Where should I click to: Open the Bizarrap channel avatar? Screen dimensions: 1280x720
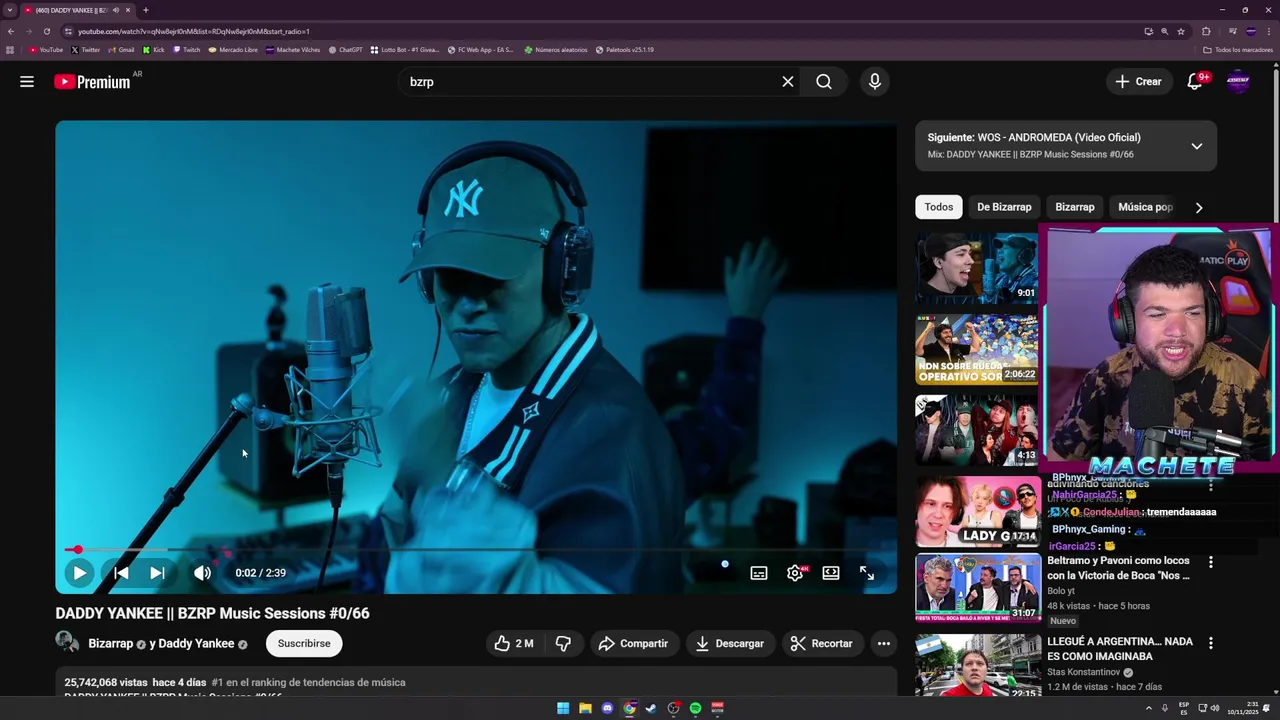point(67,643)
